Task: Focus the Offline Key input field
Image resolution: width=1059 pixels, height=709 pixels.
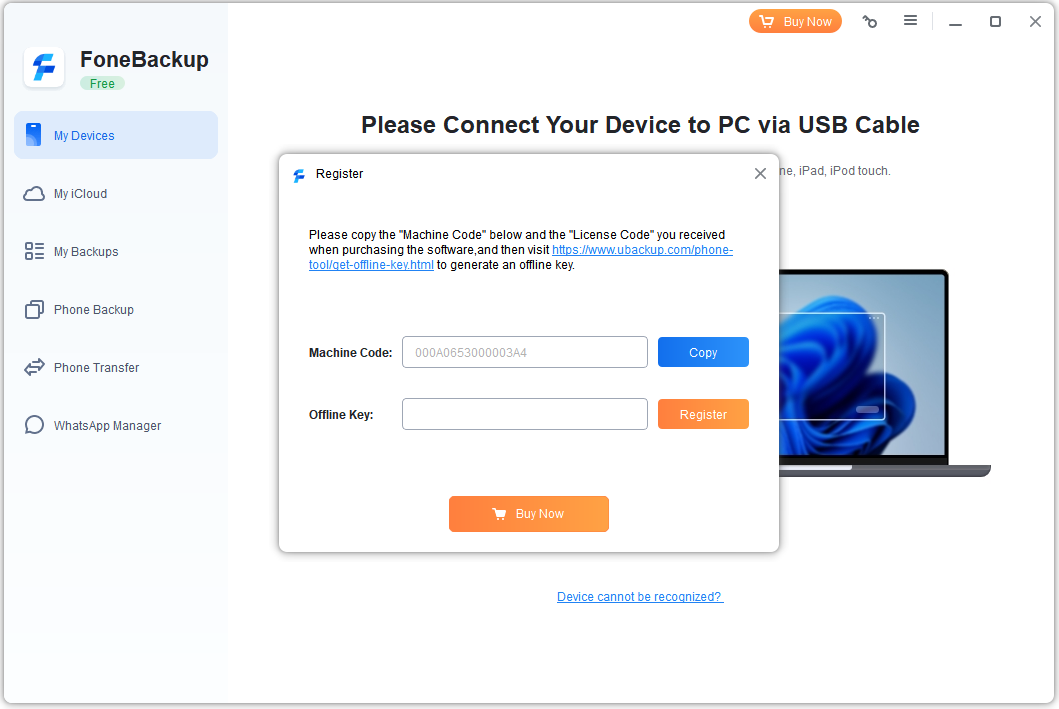Action: [525, 415]
